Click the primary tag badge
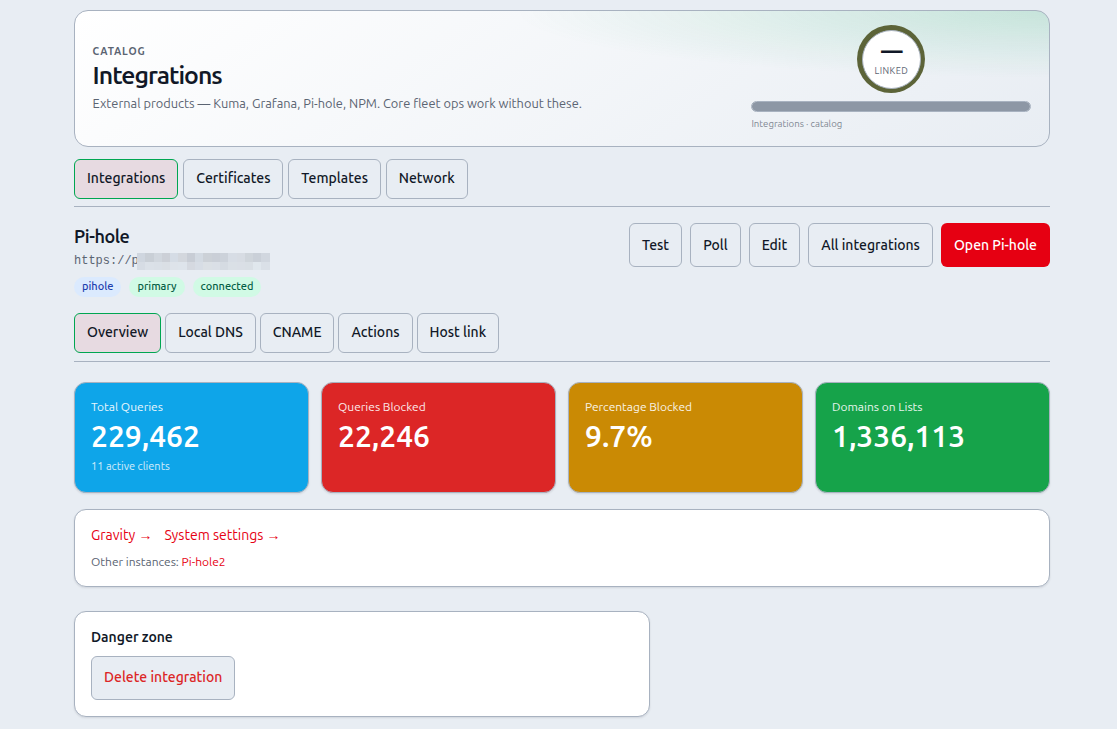The width and height of the screenshot is (1117, 729). (157, 286)
